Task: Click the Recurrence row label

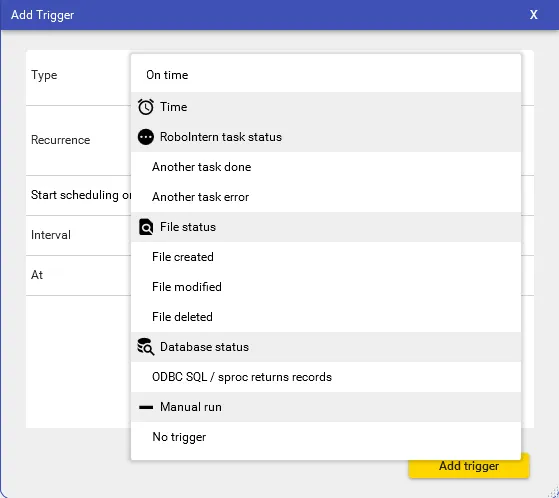Action: point(61,140)
